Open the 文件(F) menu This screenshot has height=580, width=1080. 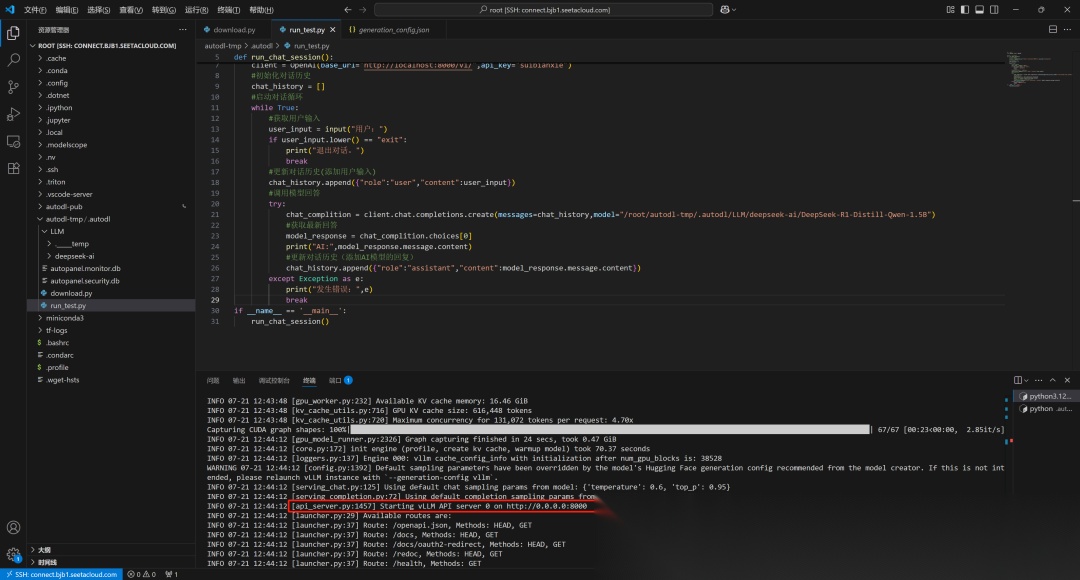[35, 10]
